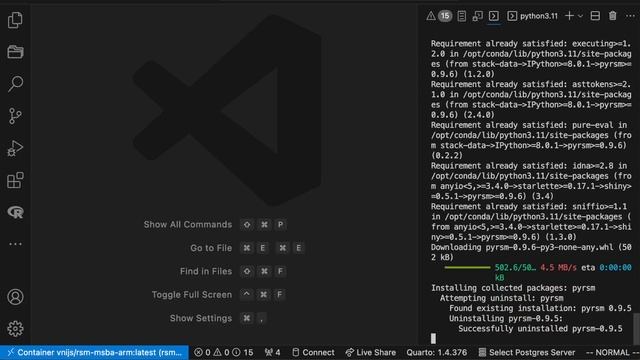This screenshot has height=360, width=640.
Task: Open the Search view
Action: (x=15, y=84)
